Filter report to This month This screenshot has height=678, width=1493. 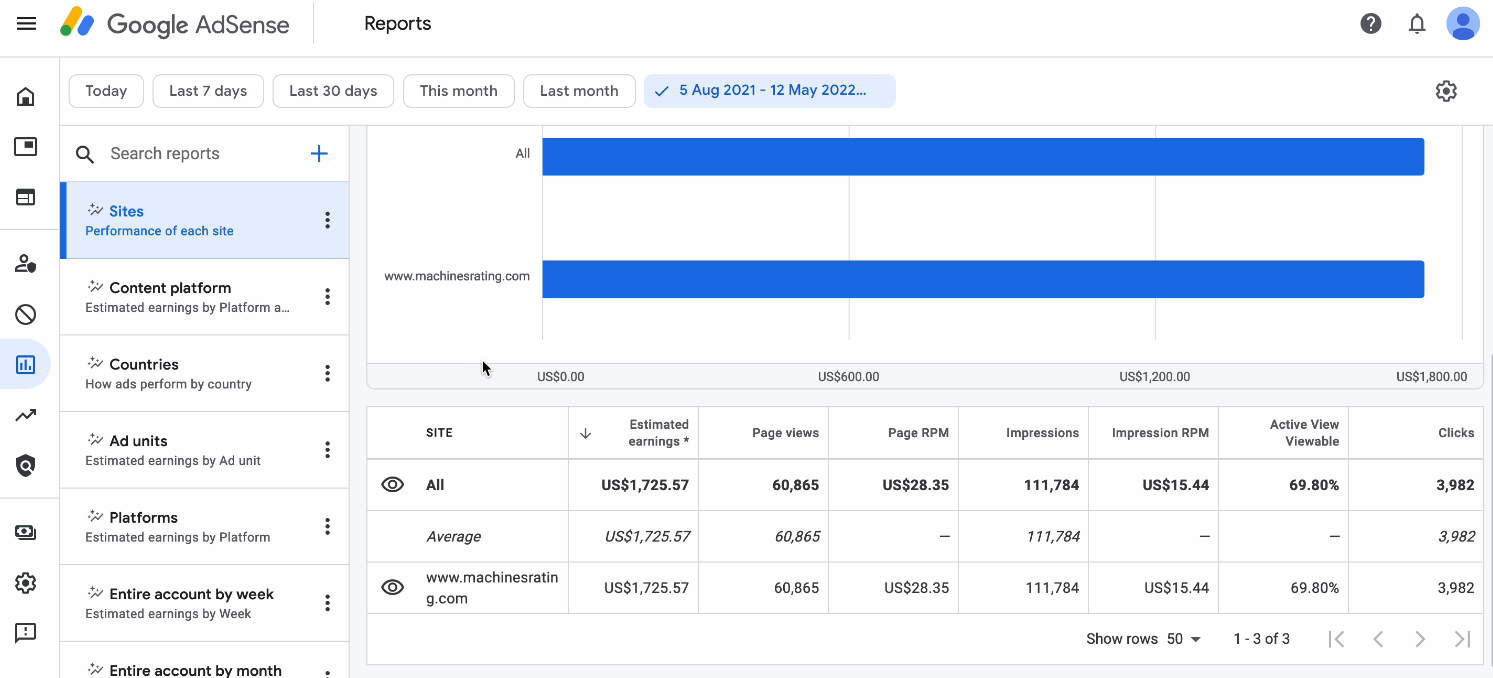coord(459,91)
